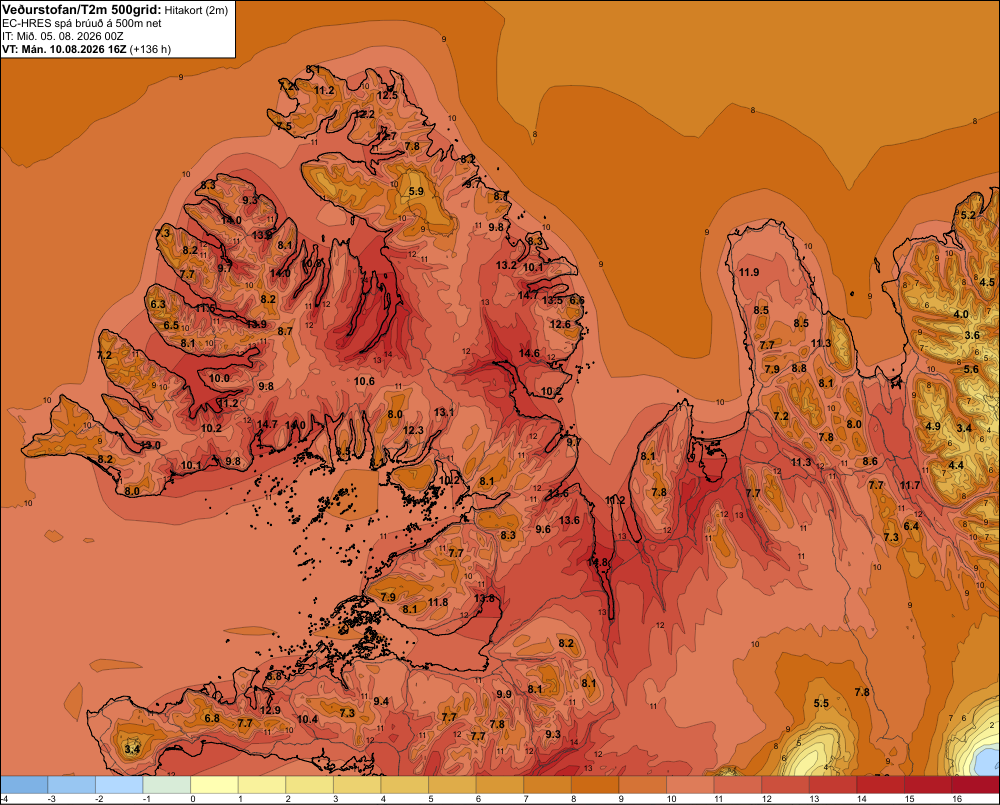Click the 4.0 temperature value on the map
1000x805 pixels.
(x=960, y=314)
